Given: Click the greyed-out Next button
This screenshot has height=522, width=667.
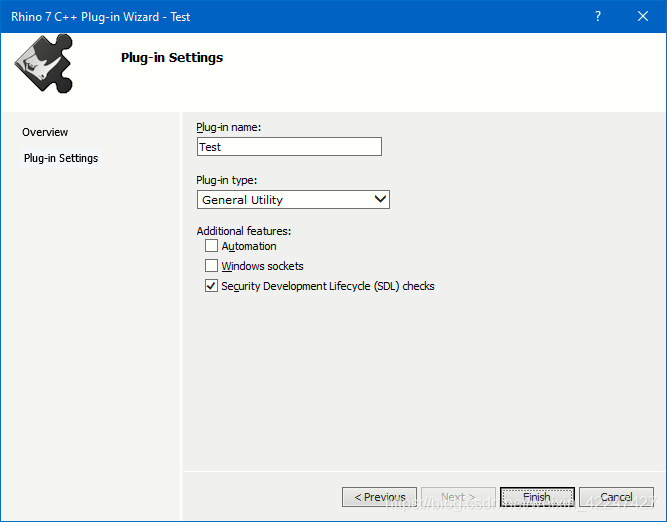Looking at the screenshot, I should pos(458,497).
